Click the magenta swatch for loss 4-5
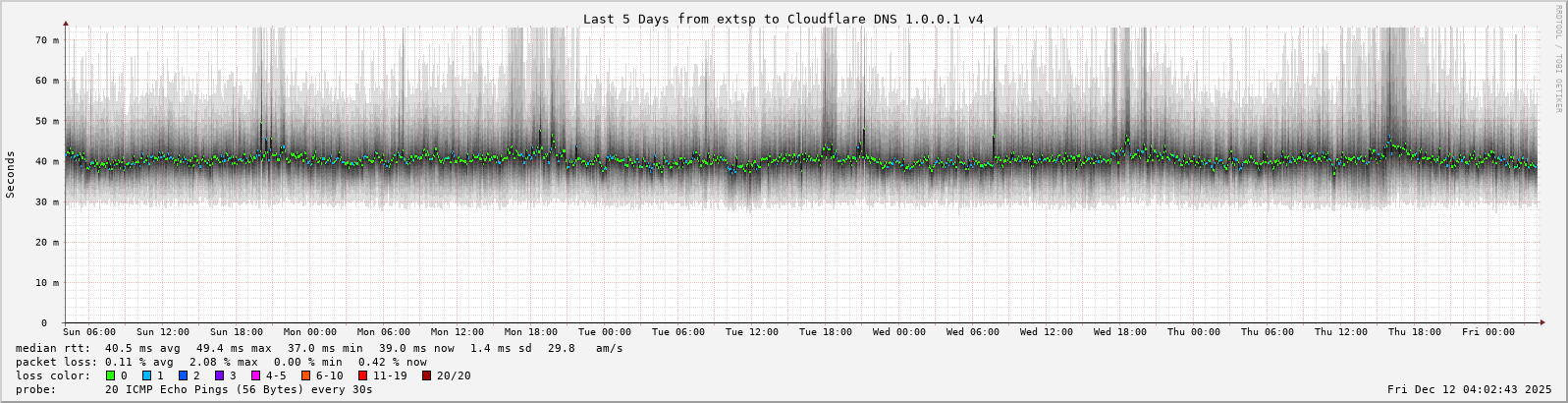Viewport: 1568px width, 403px height. click(256, 375)
